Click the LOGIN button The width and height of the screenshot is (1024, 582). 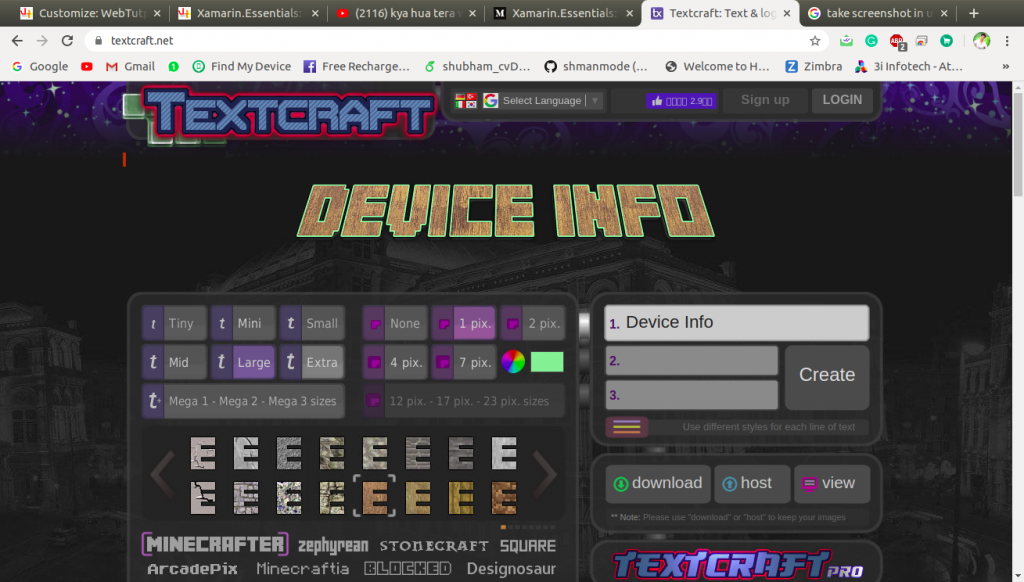(x=842, y=100)
